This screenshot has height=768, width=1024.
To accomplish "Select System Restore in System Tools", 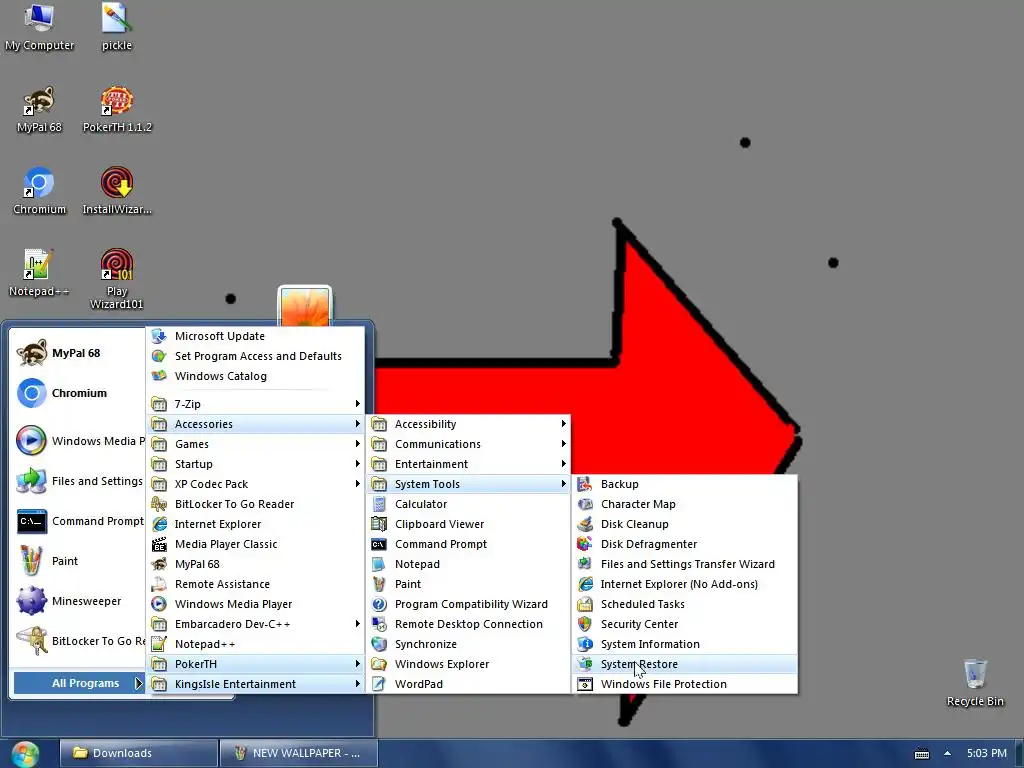I will (x=684, y=664).
